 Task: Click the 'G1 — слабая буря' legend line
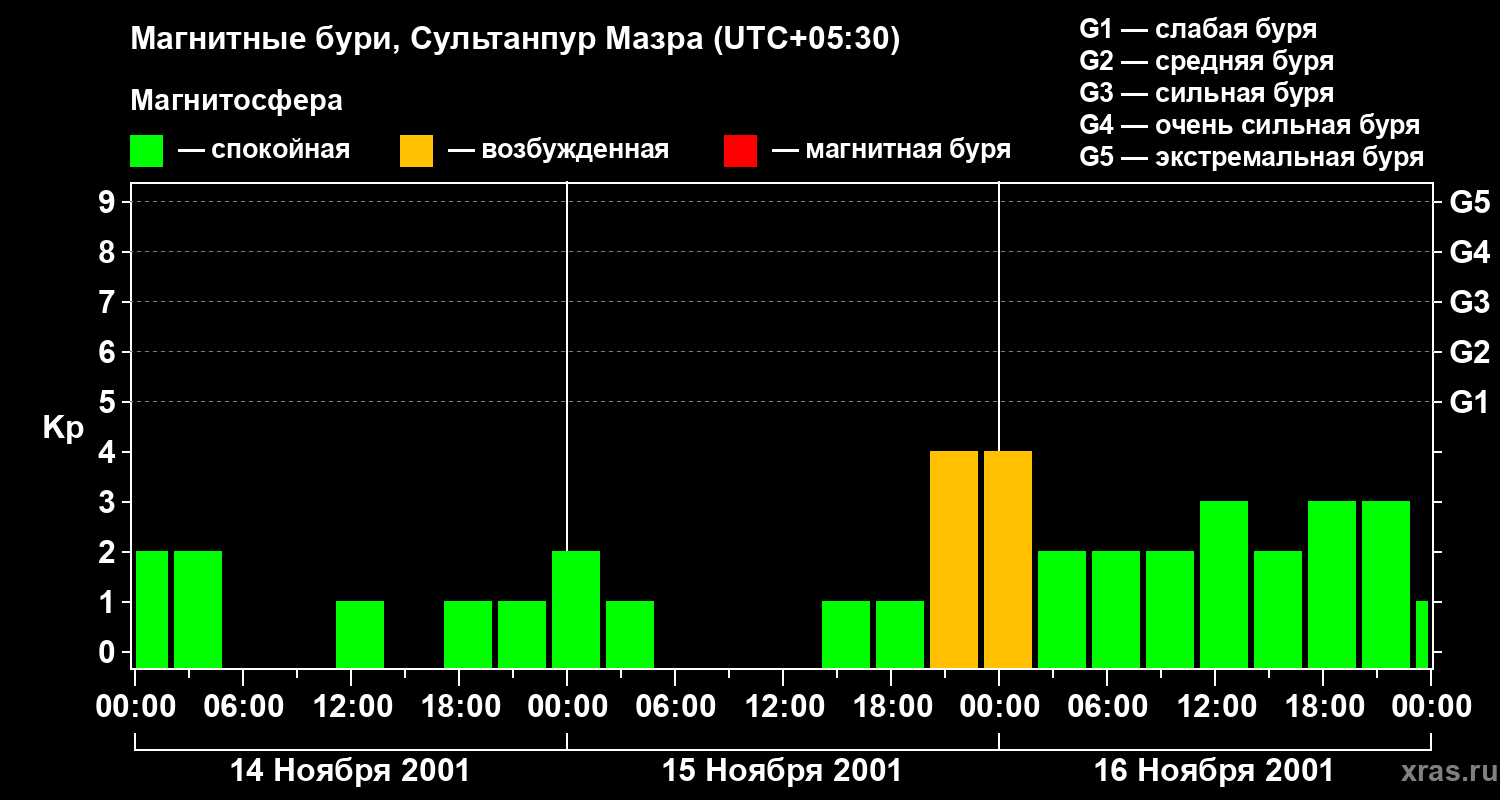pos(1198,29)
